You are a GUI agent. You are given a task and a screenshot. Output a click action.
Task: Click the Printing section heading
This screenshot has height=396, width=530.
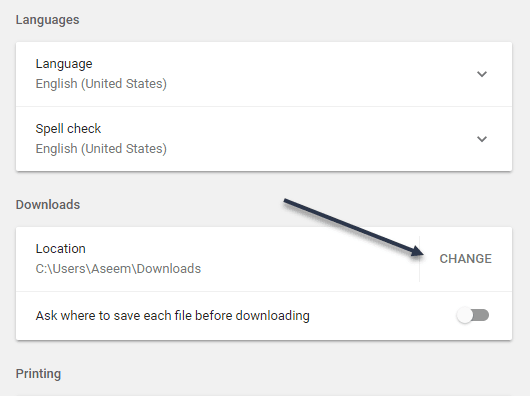pos(38,374)
